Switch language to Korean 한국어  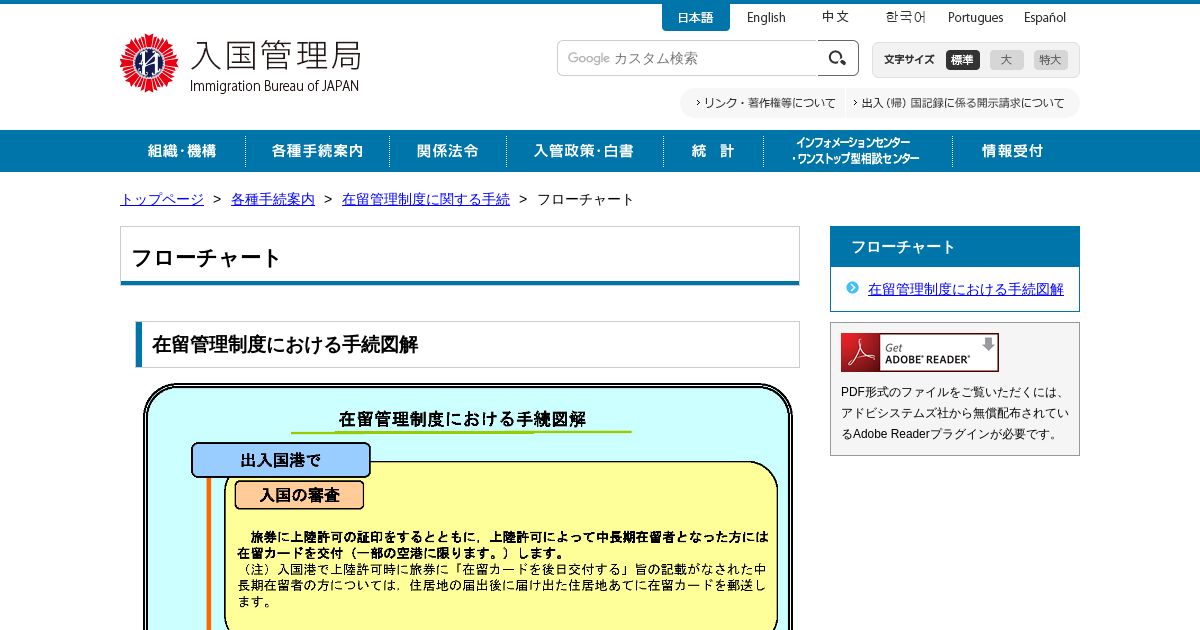905,18
